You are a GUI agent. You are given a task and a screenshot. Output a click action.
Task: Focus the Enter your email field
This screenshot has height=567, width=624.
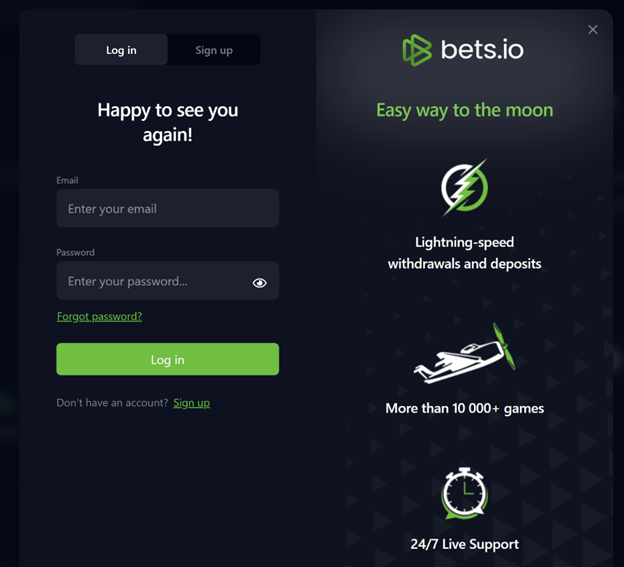click(x=167, y=209)
